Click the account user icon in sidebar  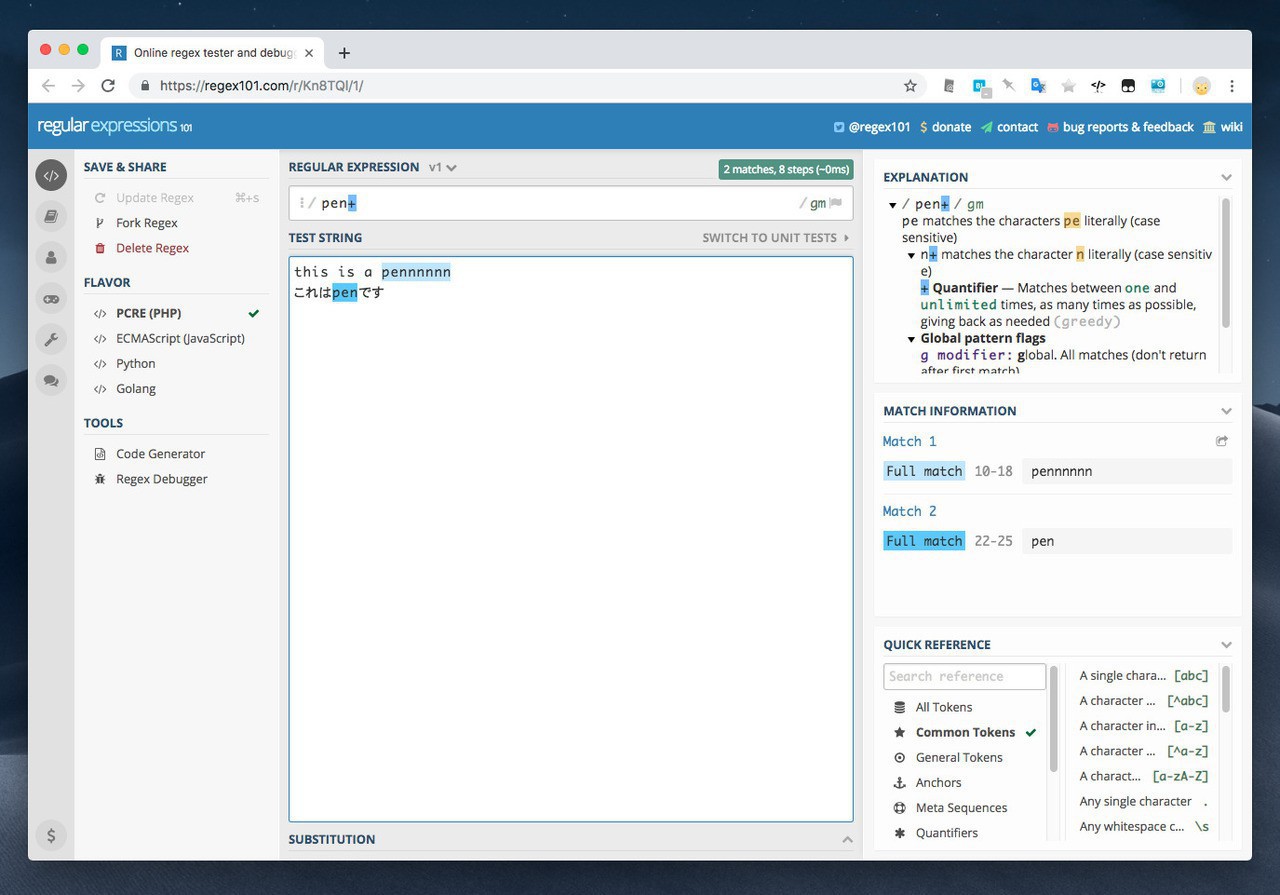(x=51, y=257)
